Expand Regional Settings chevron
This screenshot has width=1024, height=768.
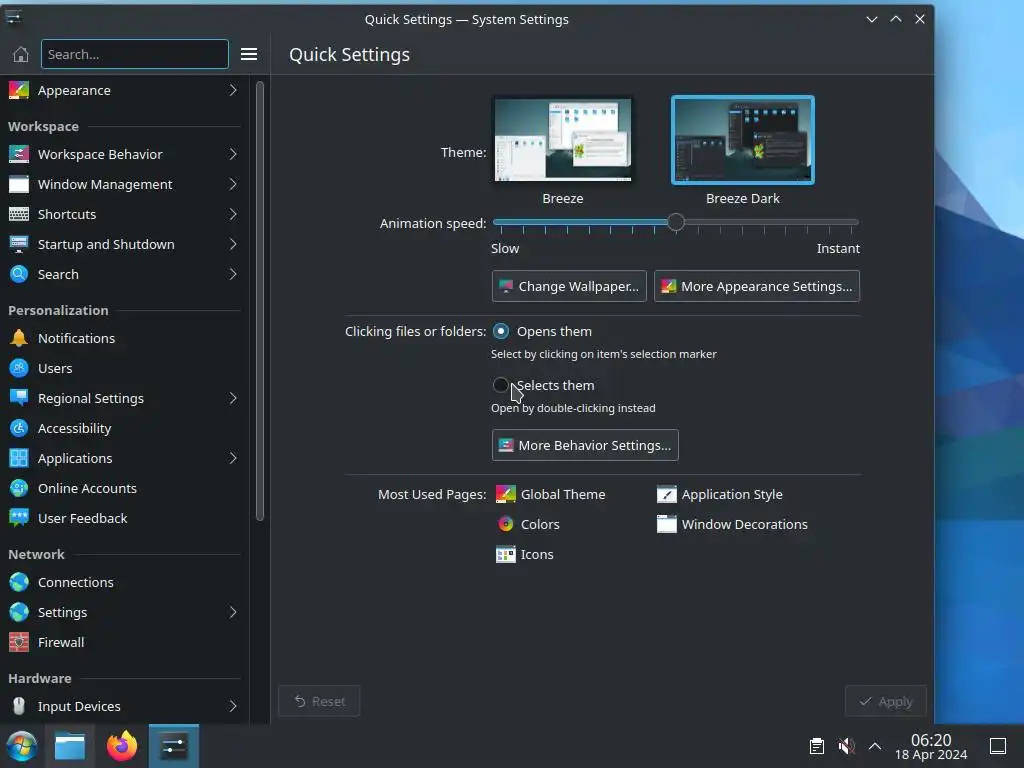pyautogui.click(x=233, y=398)
